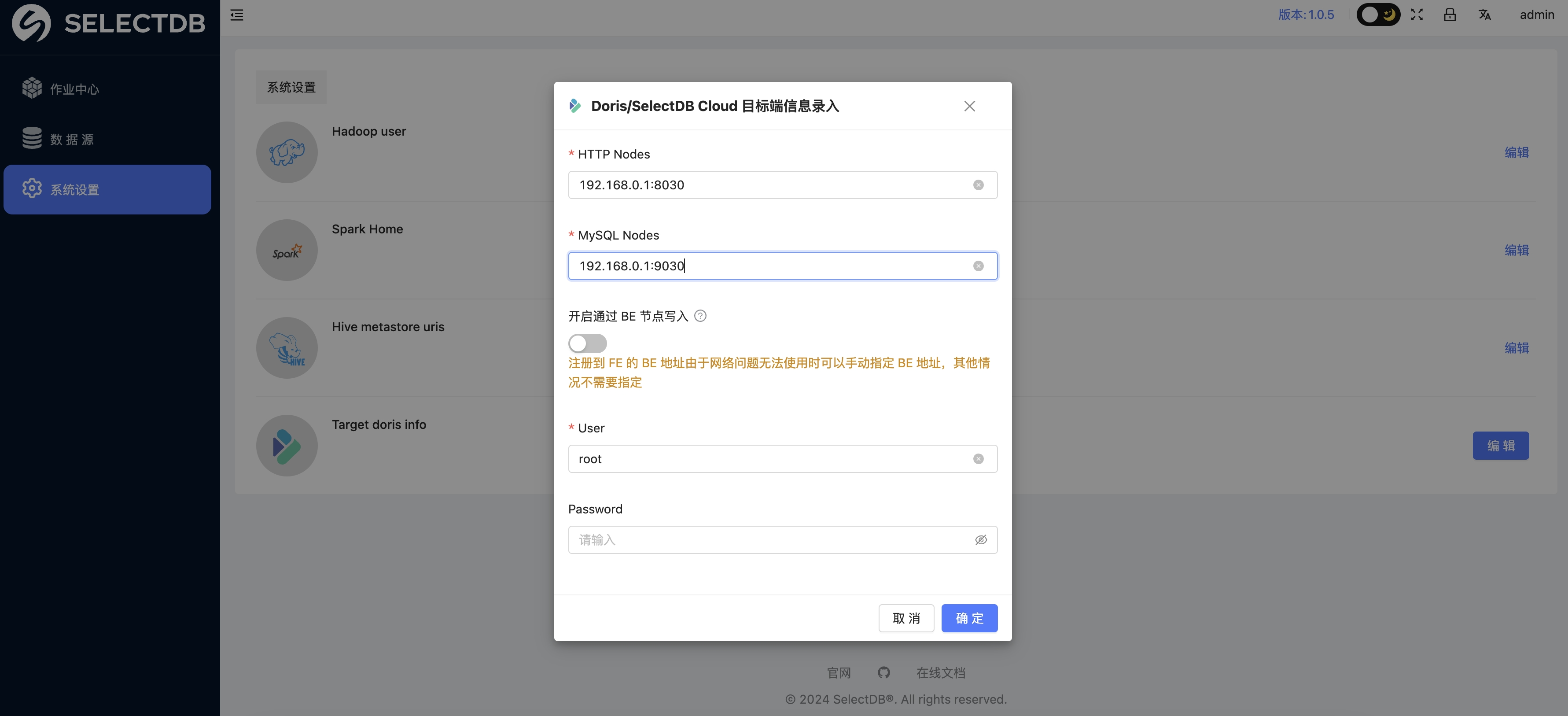Focus the HTTP Nodes input field

(x=783, y=185)
